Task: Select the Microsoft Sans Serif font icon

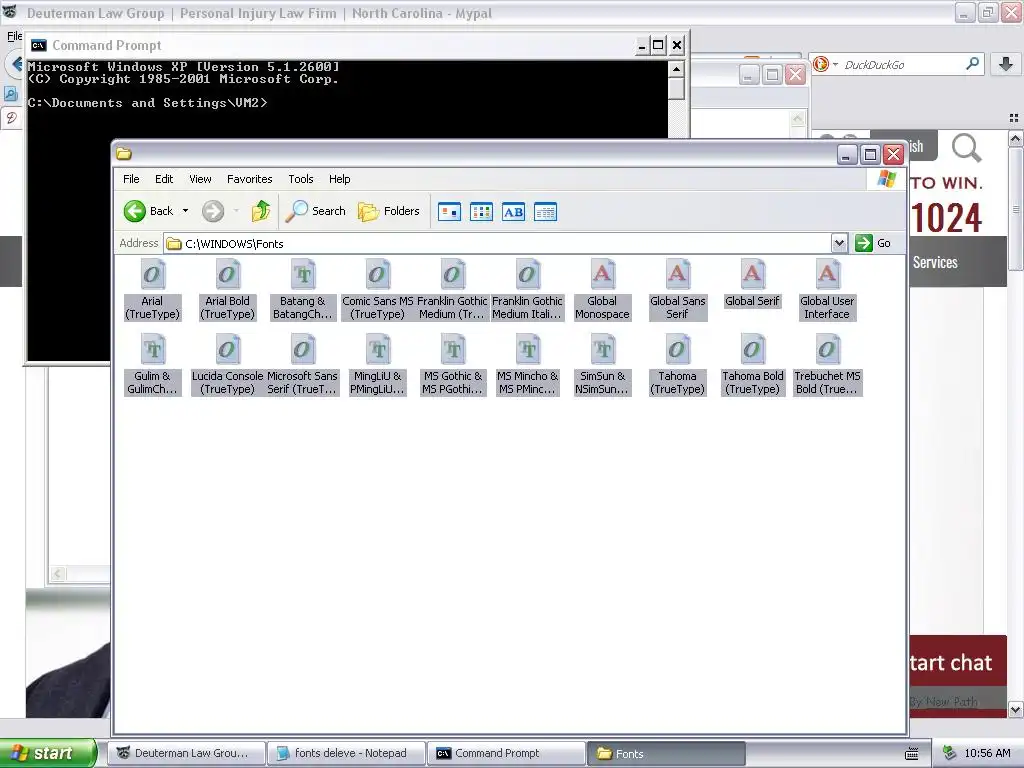Action: (x=302, y=365)
